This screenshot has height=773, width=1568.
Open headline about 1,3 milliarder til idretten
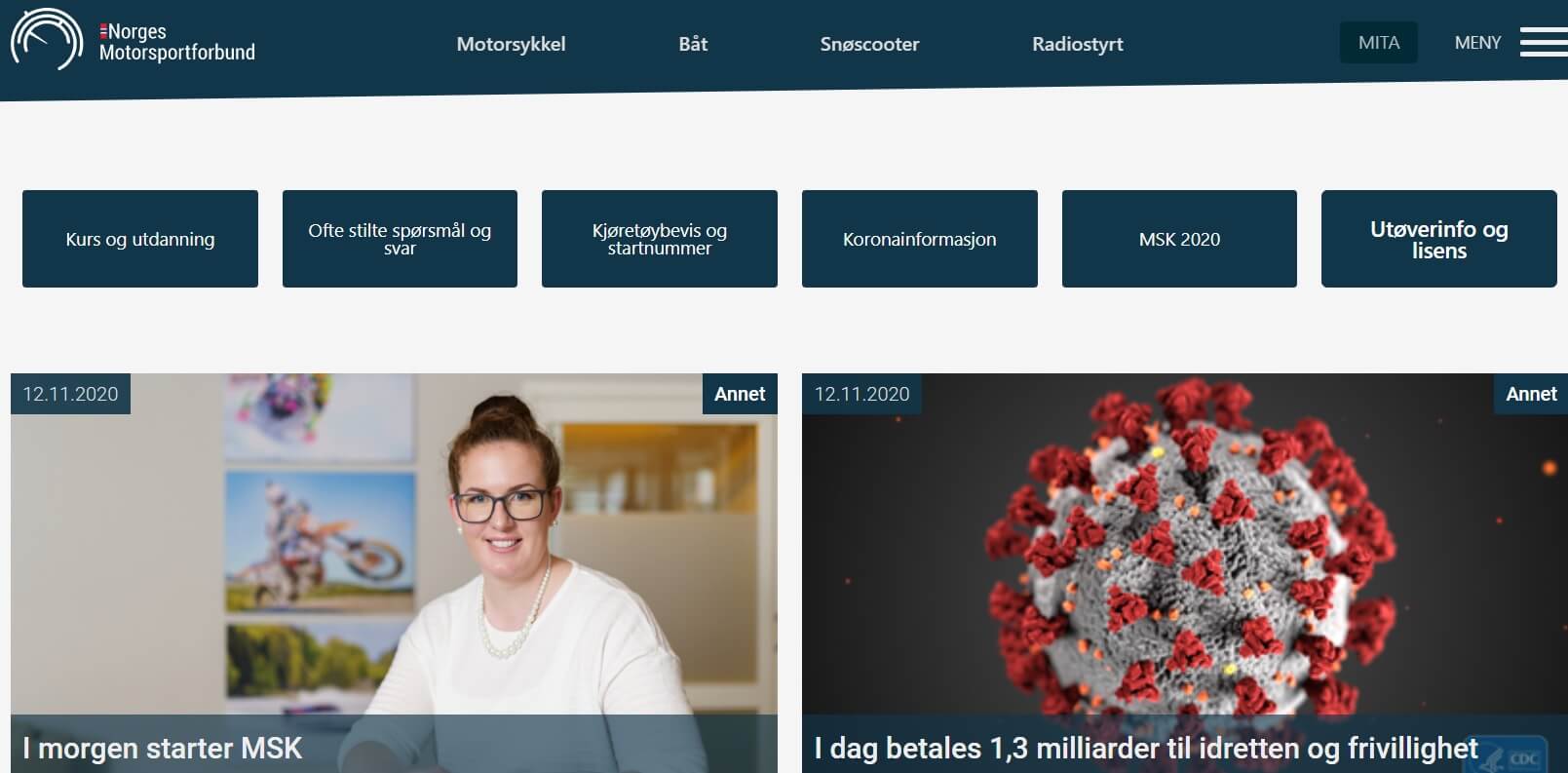pos(1146,748)
